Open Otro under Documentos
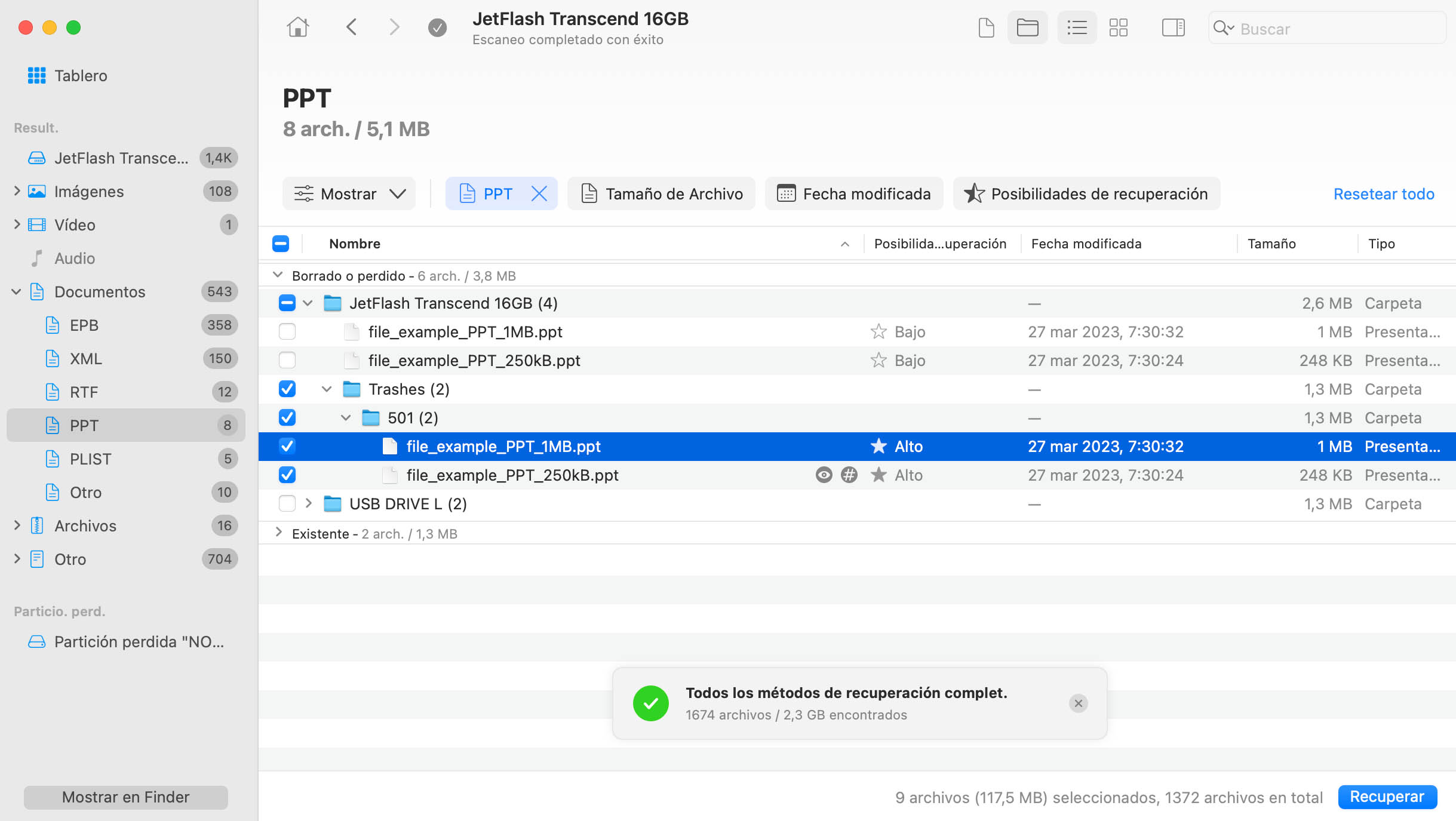 (126, 493)
